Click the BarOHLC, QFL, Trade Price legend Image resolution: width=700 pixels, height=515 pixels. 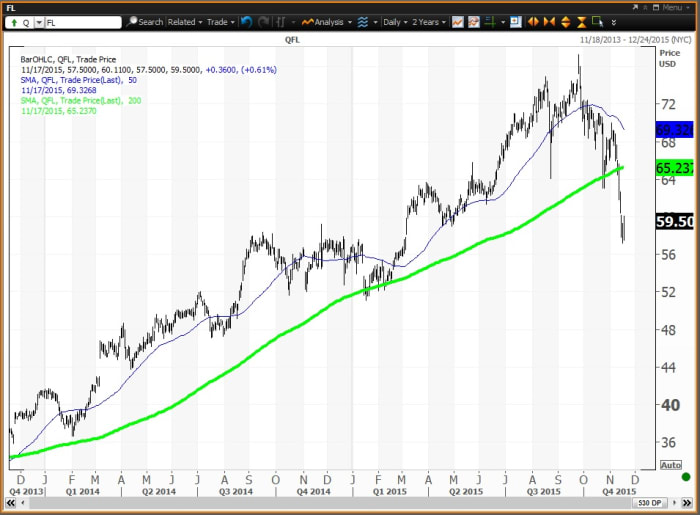pyautogui.click(x=68, y=59)
